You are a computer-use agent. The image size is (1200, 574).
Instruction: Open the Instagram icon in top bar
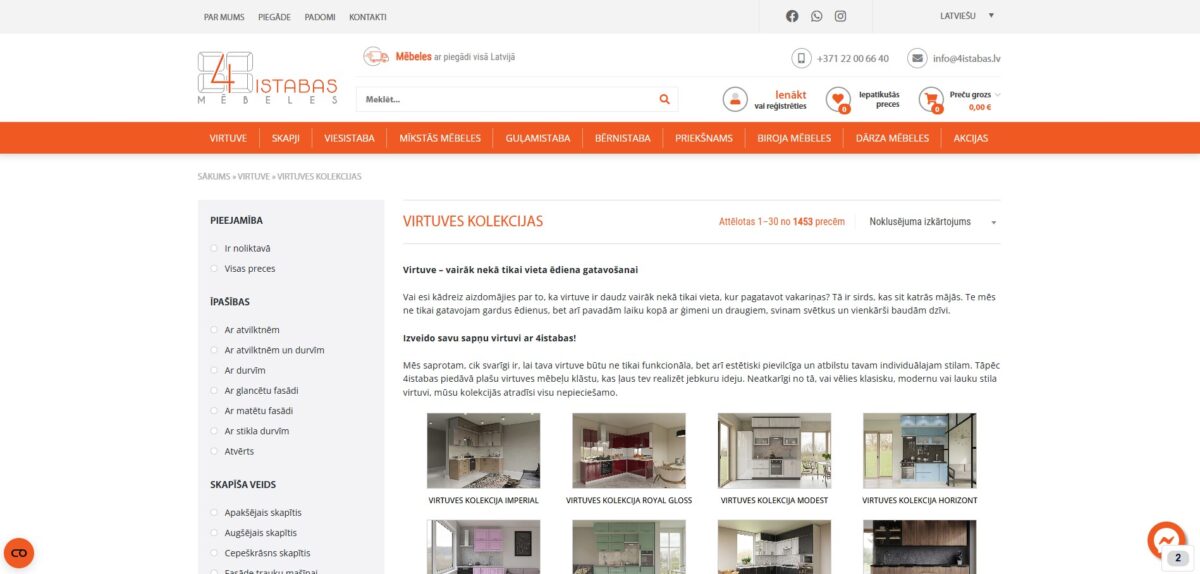tap(841, 16)
